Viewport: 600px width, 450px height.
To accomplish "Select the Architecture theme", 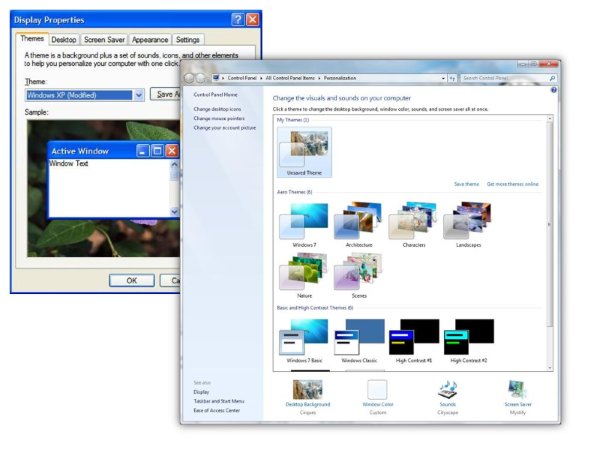I will pyautogui.click(x=359, y=222).
